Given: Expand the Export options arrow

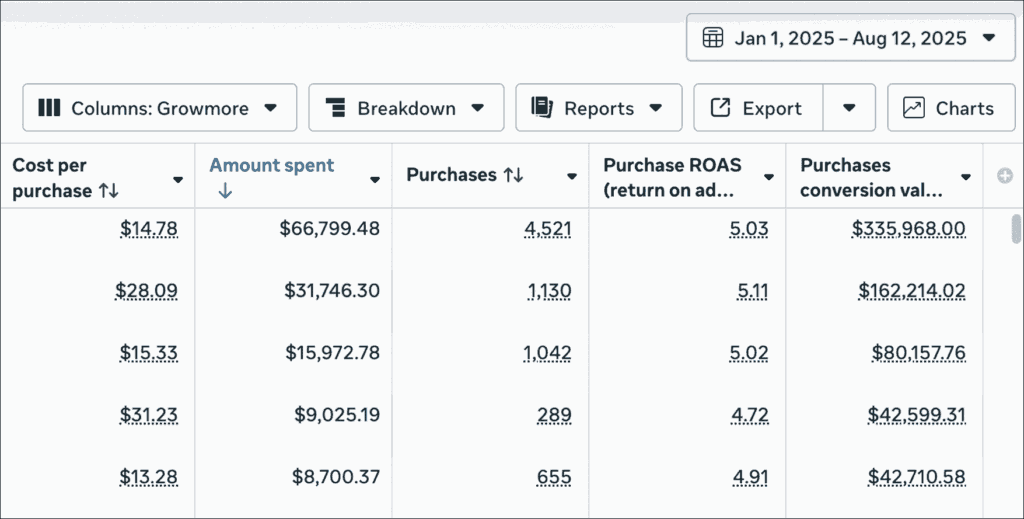Looking at the screenshot, I should [849, 108].
